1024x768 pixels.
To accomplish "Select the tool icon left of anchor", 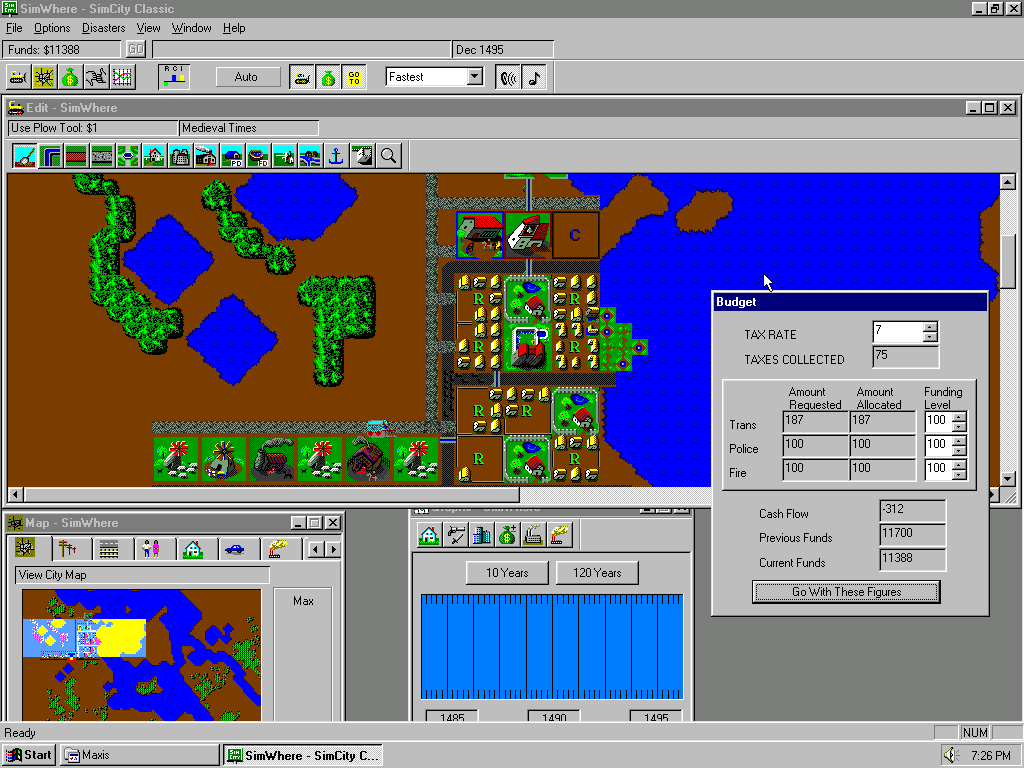I will pos(311,156).
